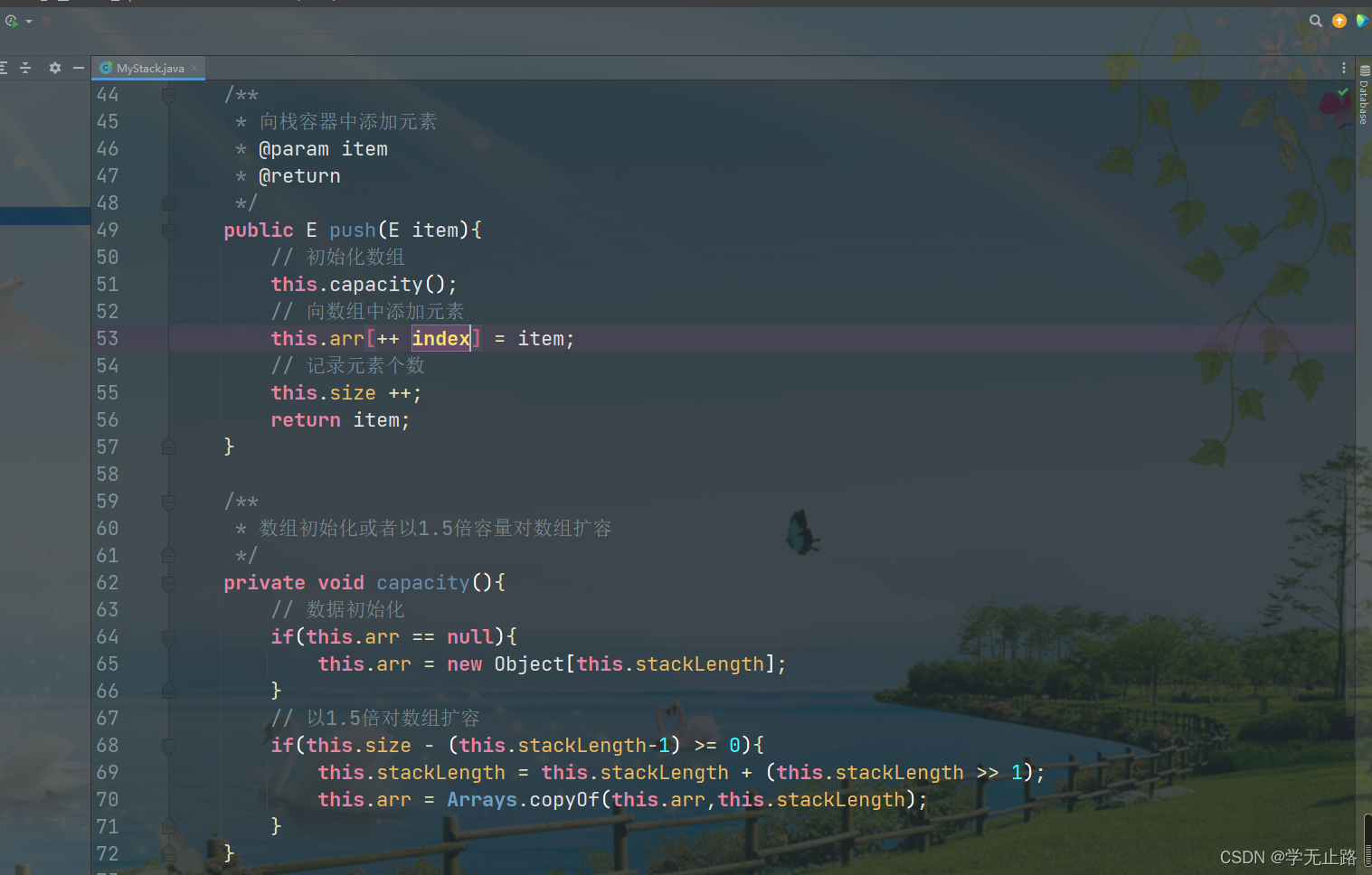This screenshot has height=875, width=1372.
Task: Open editor tabs three-dot menu
Action: click(x=1344, y=68)
